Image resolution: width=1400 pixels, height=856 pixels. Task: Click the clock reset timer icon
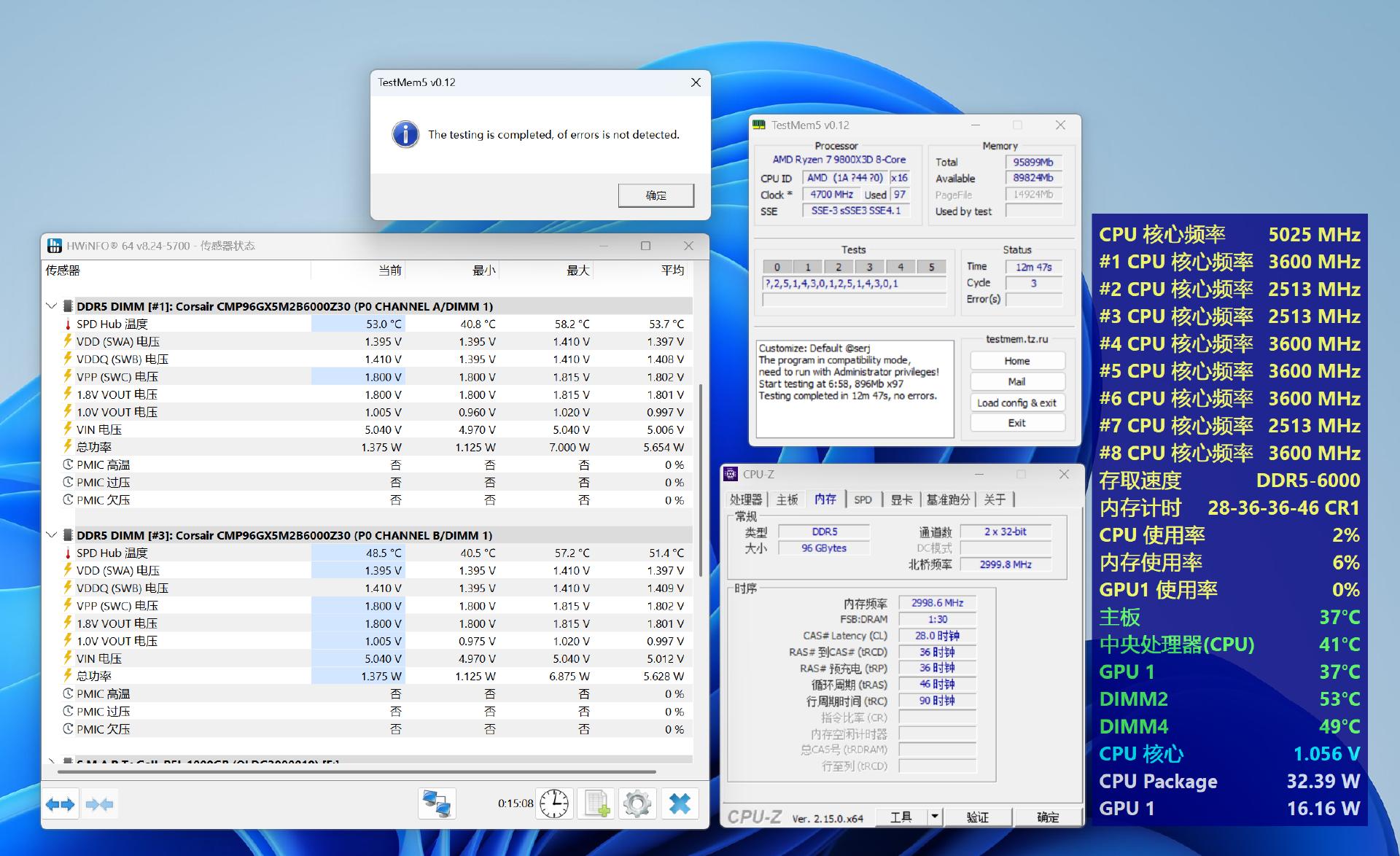pos(554,804)
